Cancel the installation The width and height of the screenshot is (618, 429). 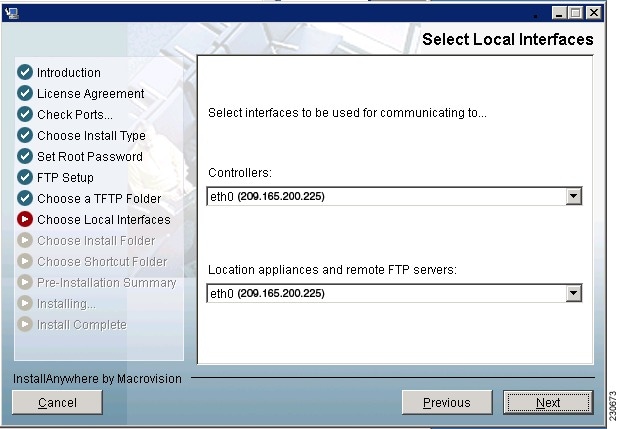(x=57, y=402)
